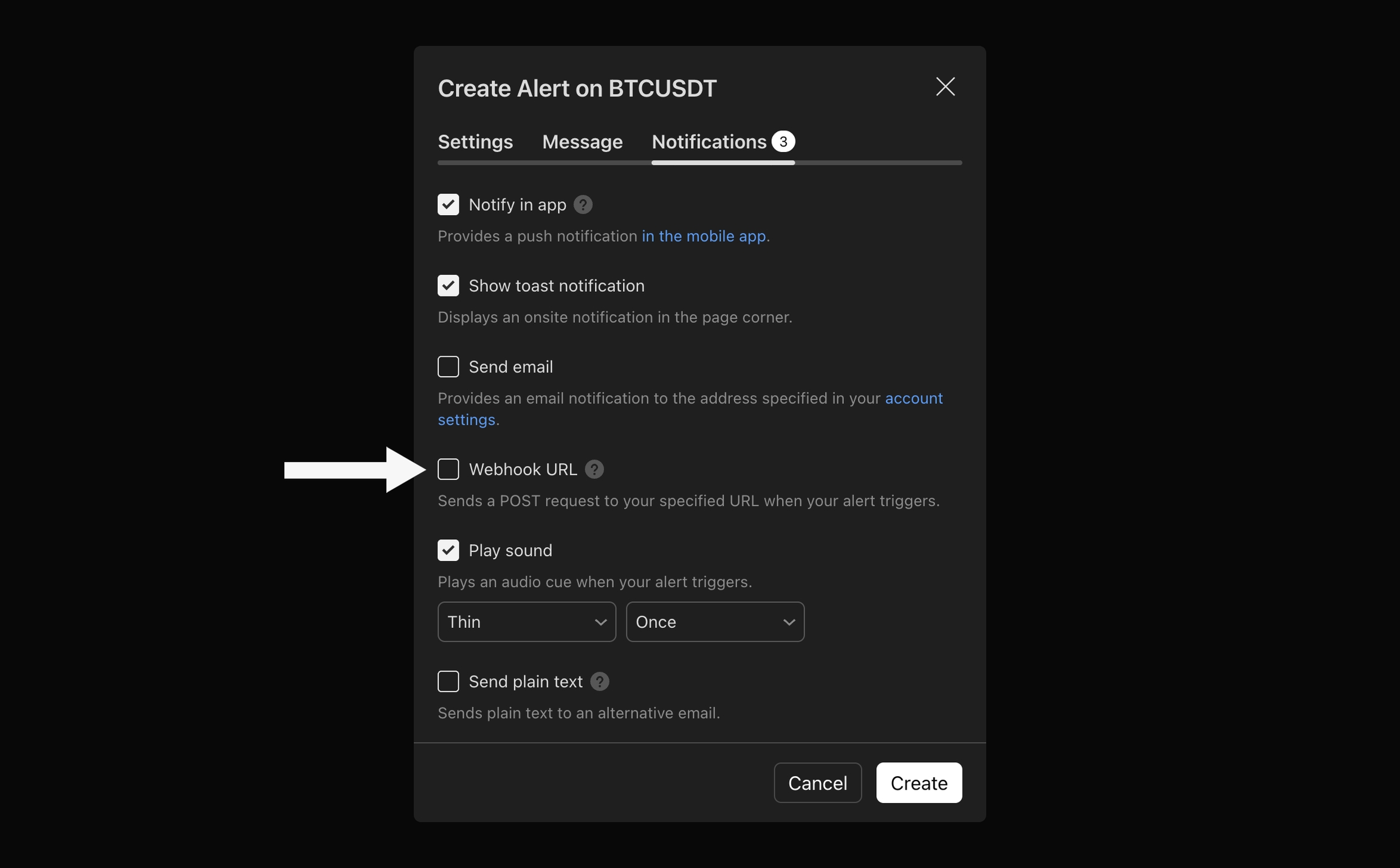Expand the Once repeat dropdown
Screen dimensions: 1400x868
[715, 622]
